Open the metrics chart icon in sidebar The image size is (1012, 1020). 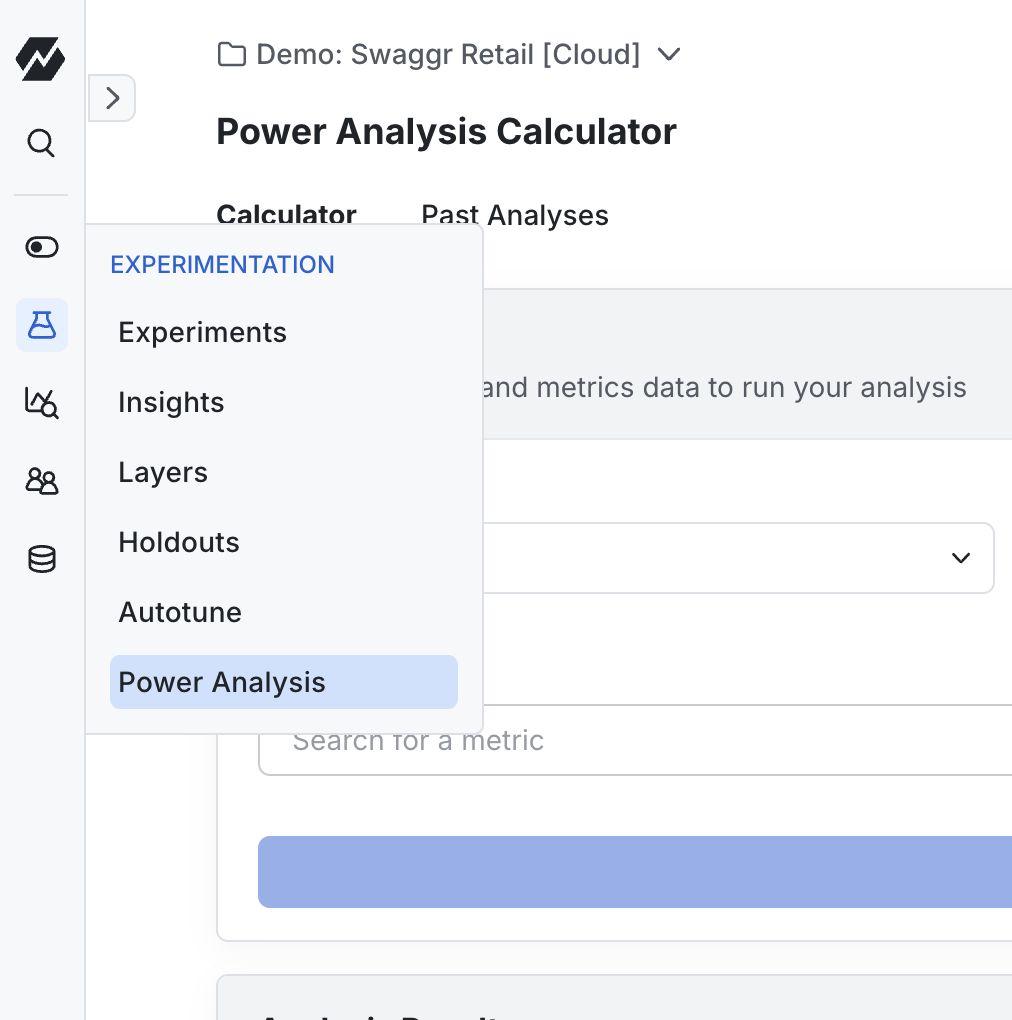pos(41,403)
